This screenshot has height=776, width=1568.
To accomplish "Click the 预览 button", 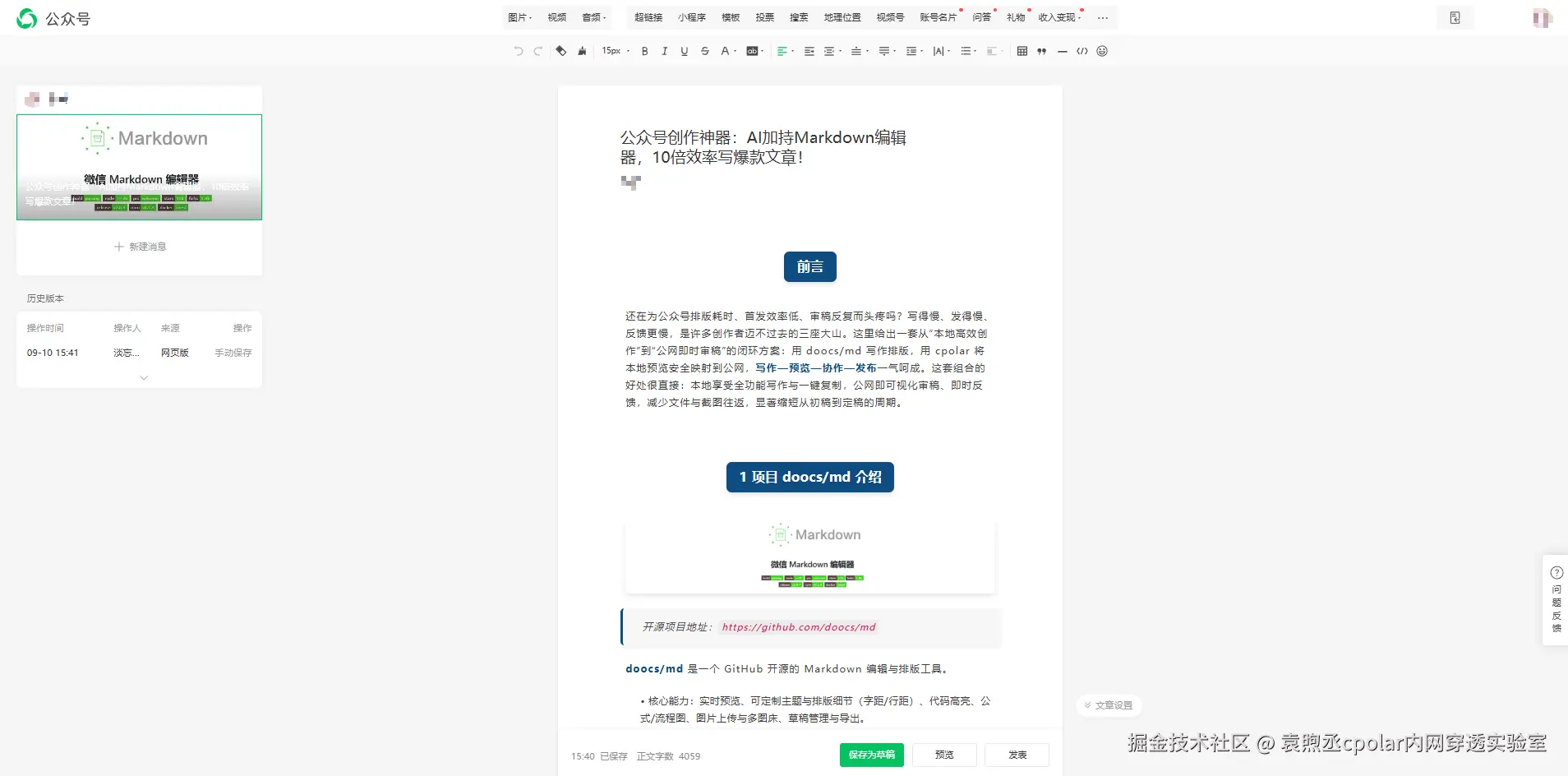I will point(945,755).
